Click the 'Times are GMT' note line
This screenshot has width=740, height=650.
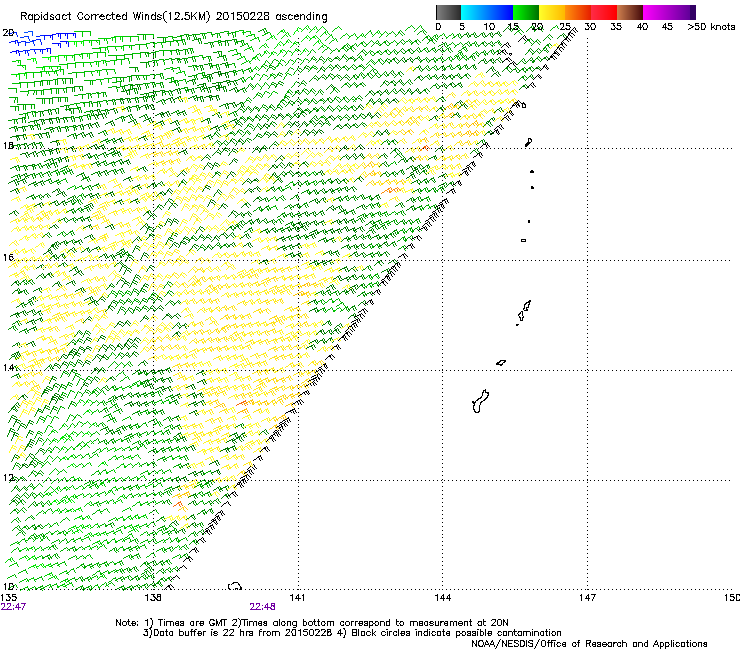pyautogui.click(x=311, y=623)
